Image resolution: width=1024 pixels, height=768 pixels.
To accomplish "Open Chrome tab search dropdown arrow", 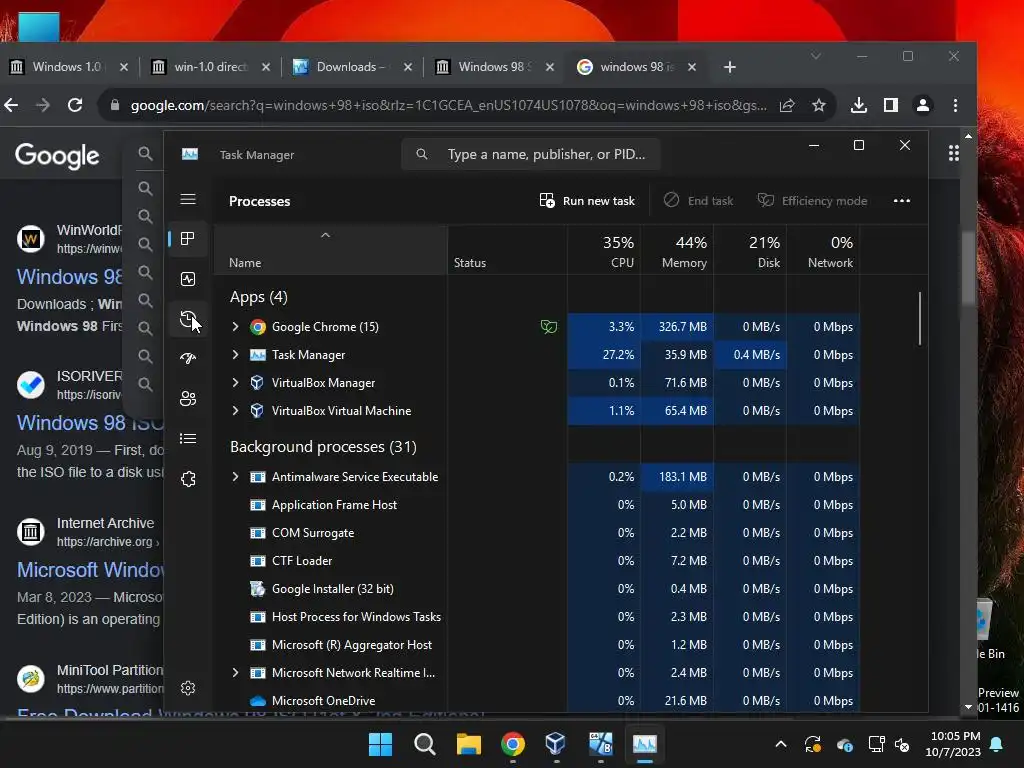I will [816, 56].
